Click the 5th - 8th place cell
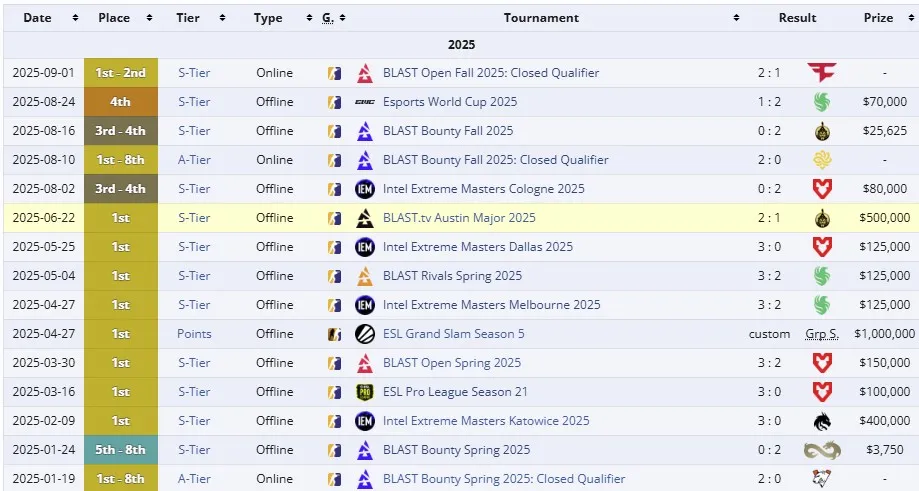919x491 pixels. pyautogui.click(x=121, y=450)
